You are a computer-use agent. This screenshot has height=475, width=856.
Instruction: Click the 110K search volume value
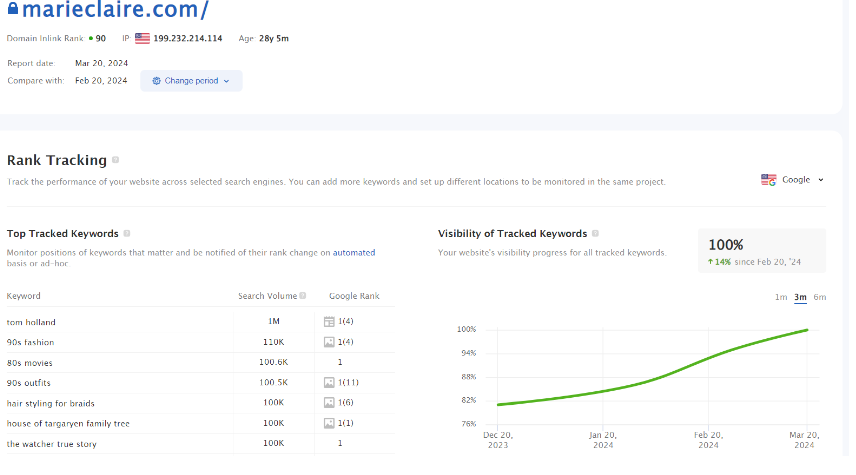(x=274, y=342)
